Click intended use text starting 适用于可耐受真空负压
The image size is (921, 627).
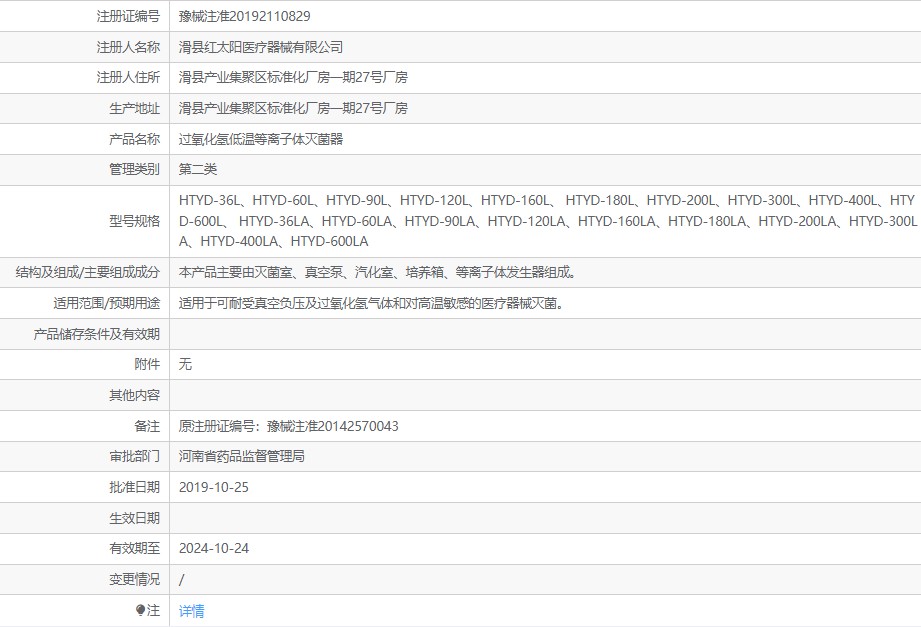coord(372,303)
